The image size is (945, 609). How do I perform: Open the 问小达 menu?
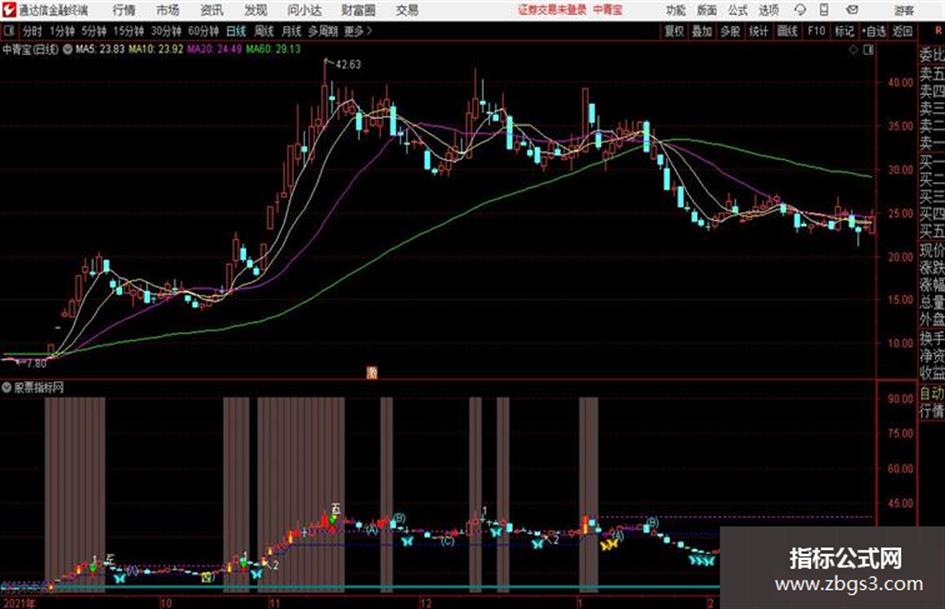click(x=304, y=10)
